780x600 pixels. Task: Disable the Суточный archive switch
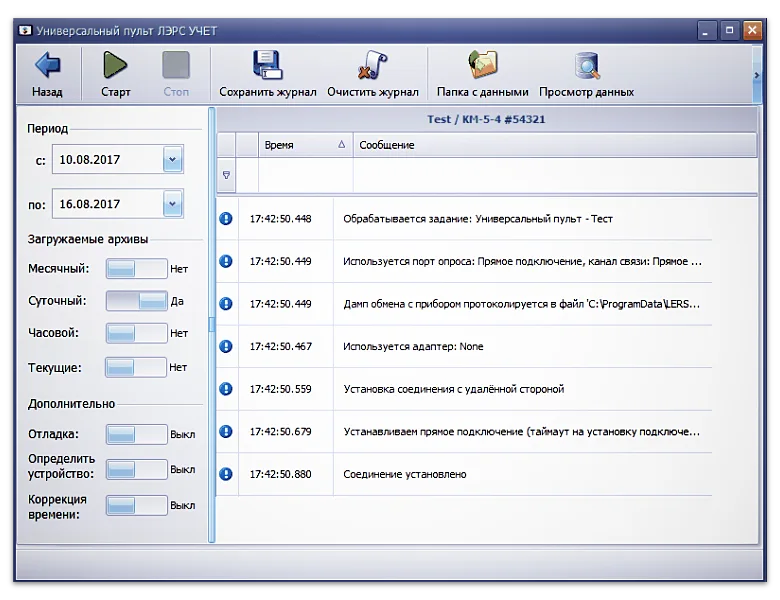(x=136, y=301)
